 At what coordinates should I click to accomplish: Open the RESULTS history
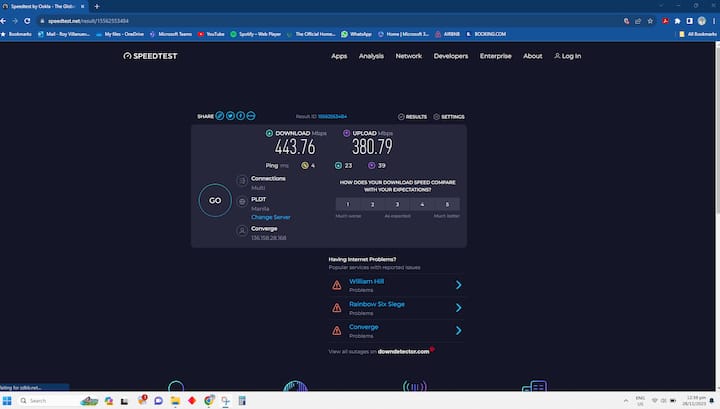412,117
